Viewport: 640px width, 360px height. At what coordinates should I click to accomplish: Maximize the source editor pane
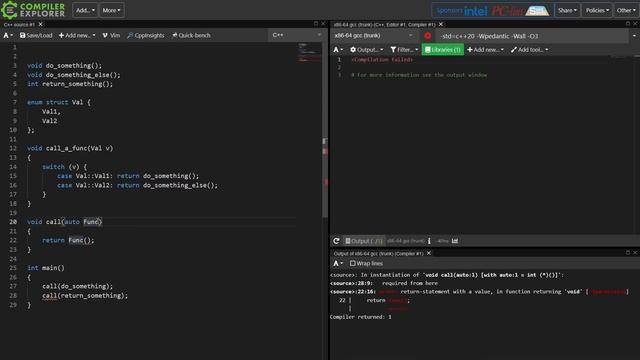tap(316, 24)
